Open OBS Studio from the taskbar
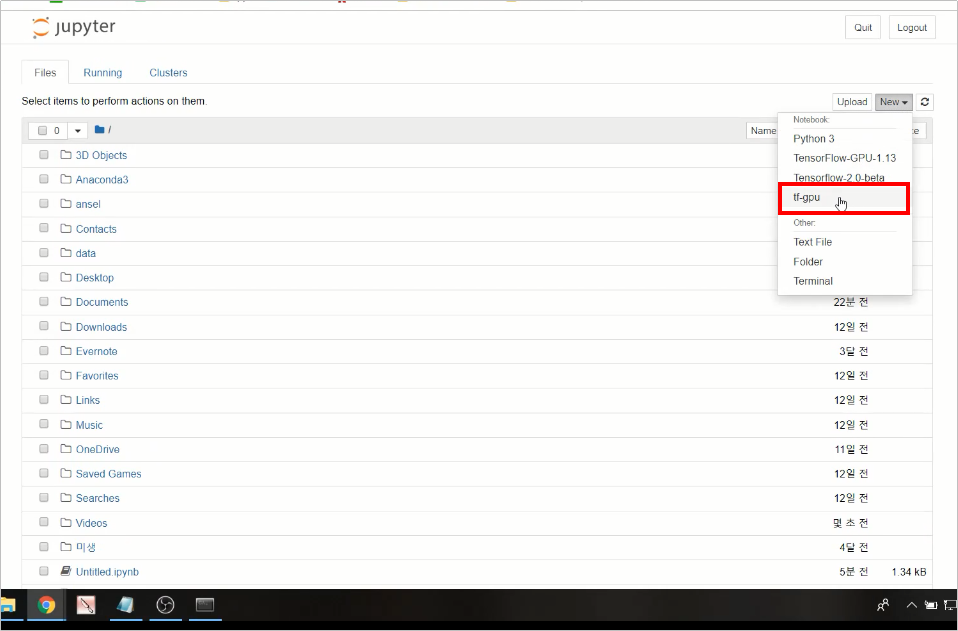958x631 pixels. click(x=165, y=605)
